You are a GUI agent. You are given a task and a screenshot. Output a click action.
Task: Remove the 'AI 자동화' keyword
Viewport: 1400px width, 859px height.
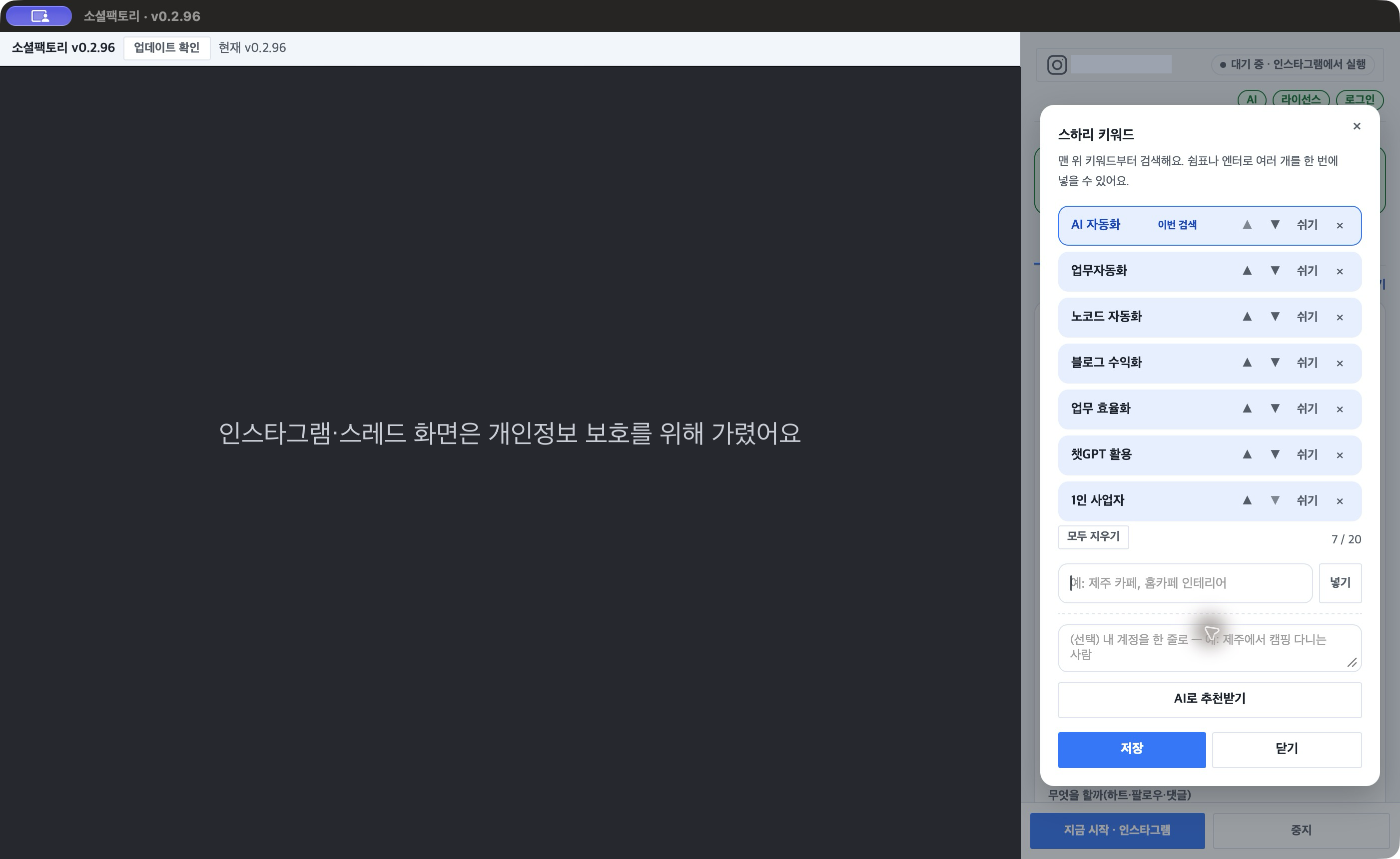1340,226
